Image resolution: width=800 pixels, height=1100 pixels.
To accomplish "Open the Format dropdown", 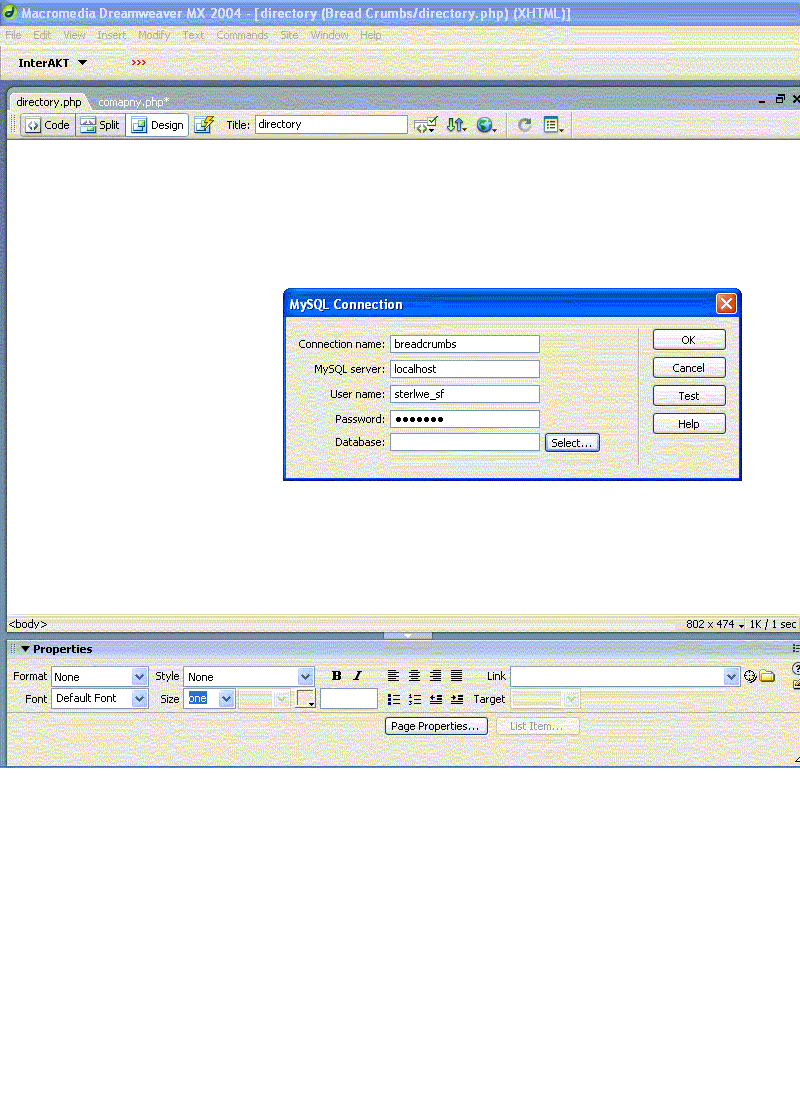I will pyautogui.click(x=99, y=677).
